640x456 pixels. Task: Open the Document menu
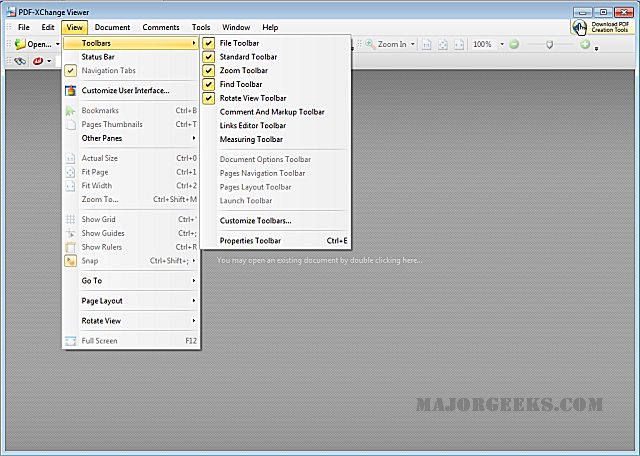[112, 27]
